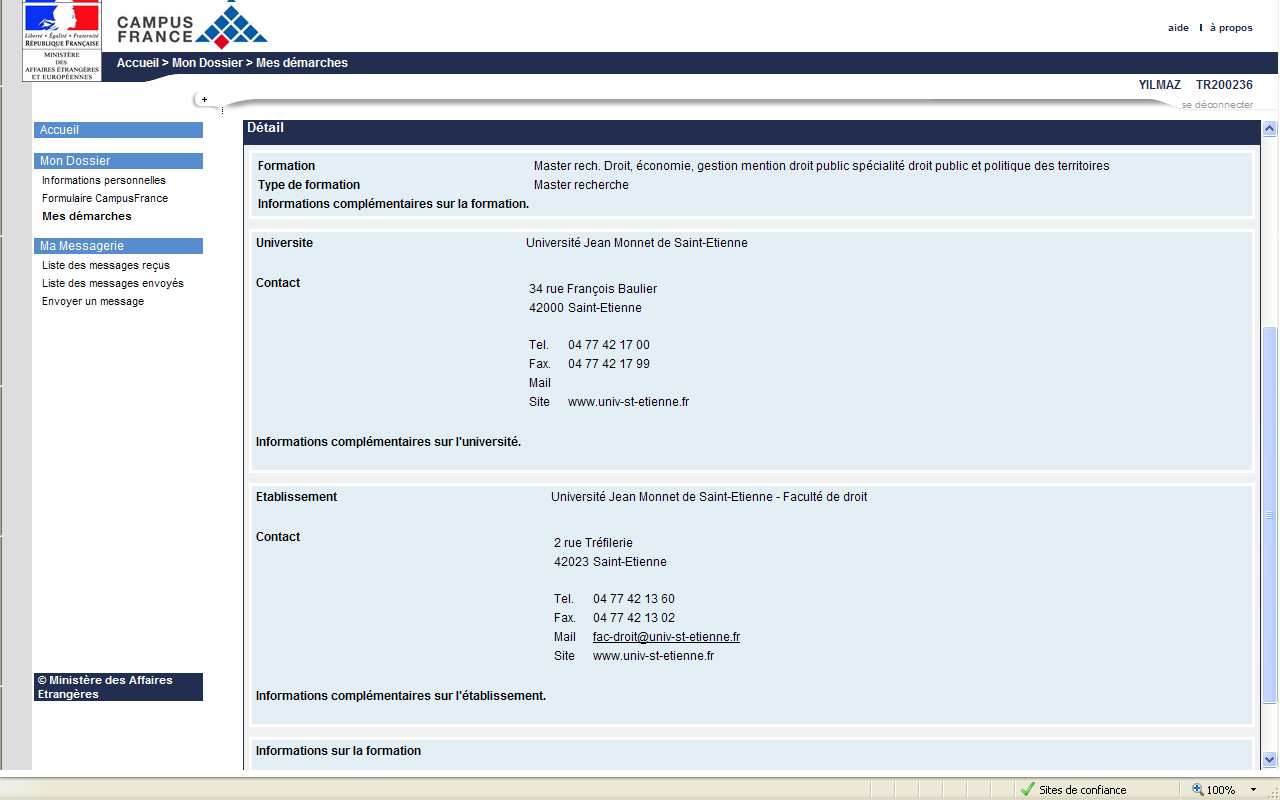Open the zoom level dropdown arrow

[1254, 790]
